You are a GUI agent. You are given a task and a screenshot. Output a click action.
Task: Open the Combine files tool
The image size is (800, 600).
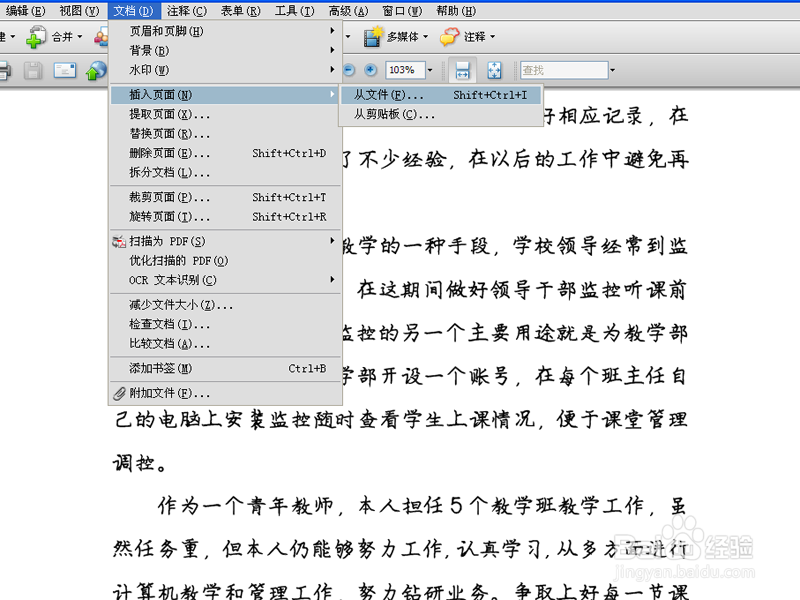coord(53,36)
